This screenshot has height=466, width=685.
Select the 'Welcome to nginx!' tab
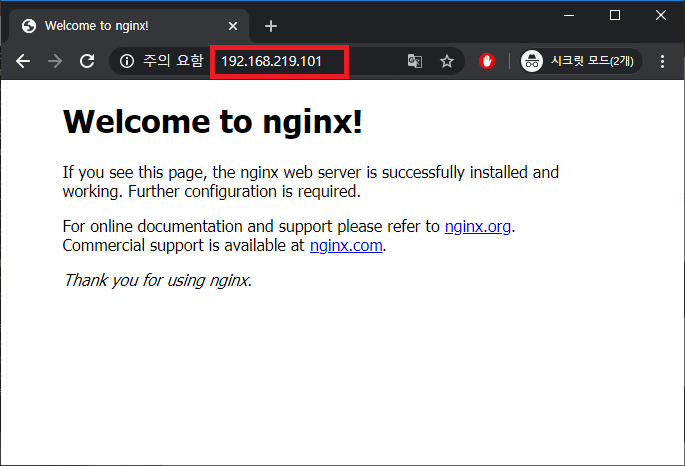point(129,26)
